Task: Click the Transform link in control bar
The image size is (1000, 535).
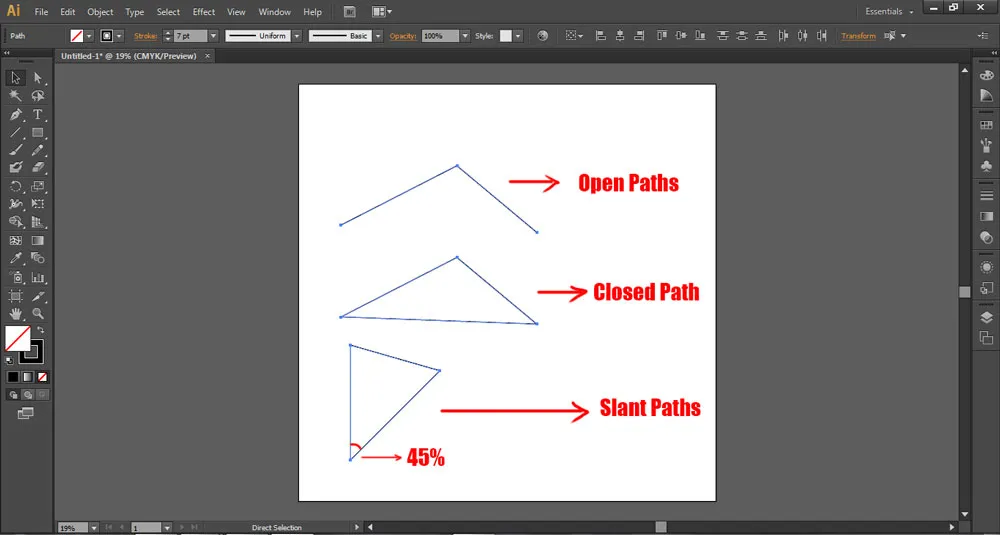Action: click(x=858, y=36)
